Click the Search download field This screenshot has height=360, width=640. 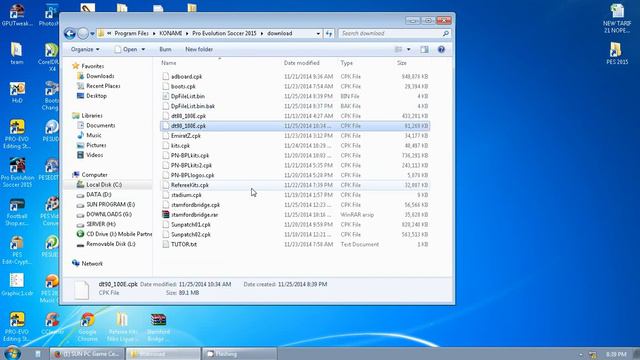pos(394,33)
